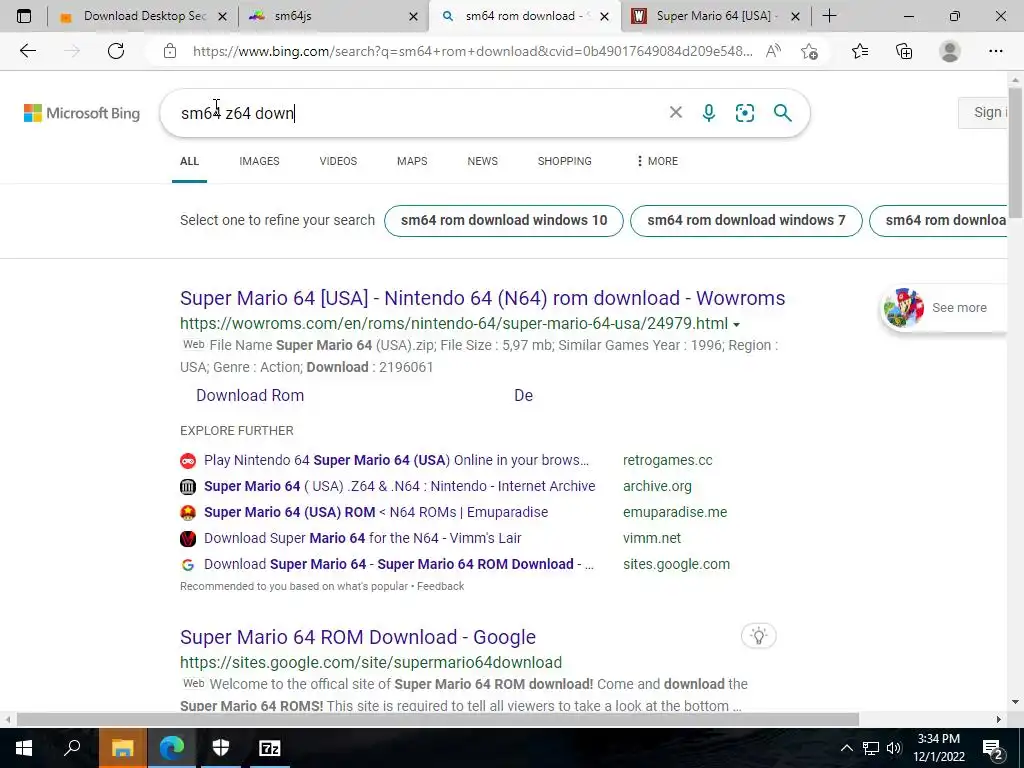Select the MAPS search tab

click(x=412, y=161)
